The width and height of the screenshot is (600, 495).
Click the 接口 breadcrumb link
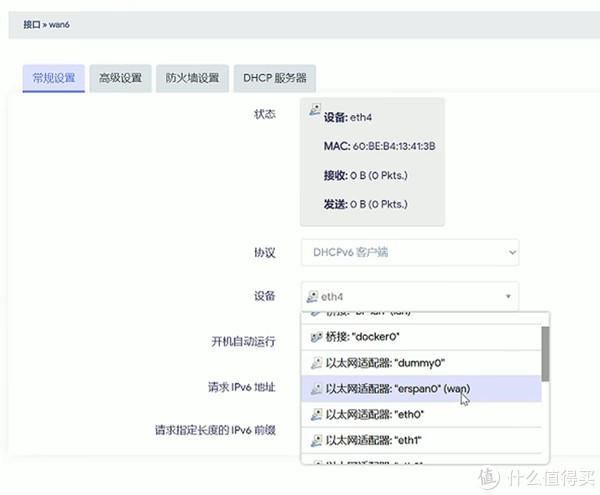coord(32,24)
